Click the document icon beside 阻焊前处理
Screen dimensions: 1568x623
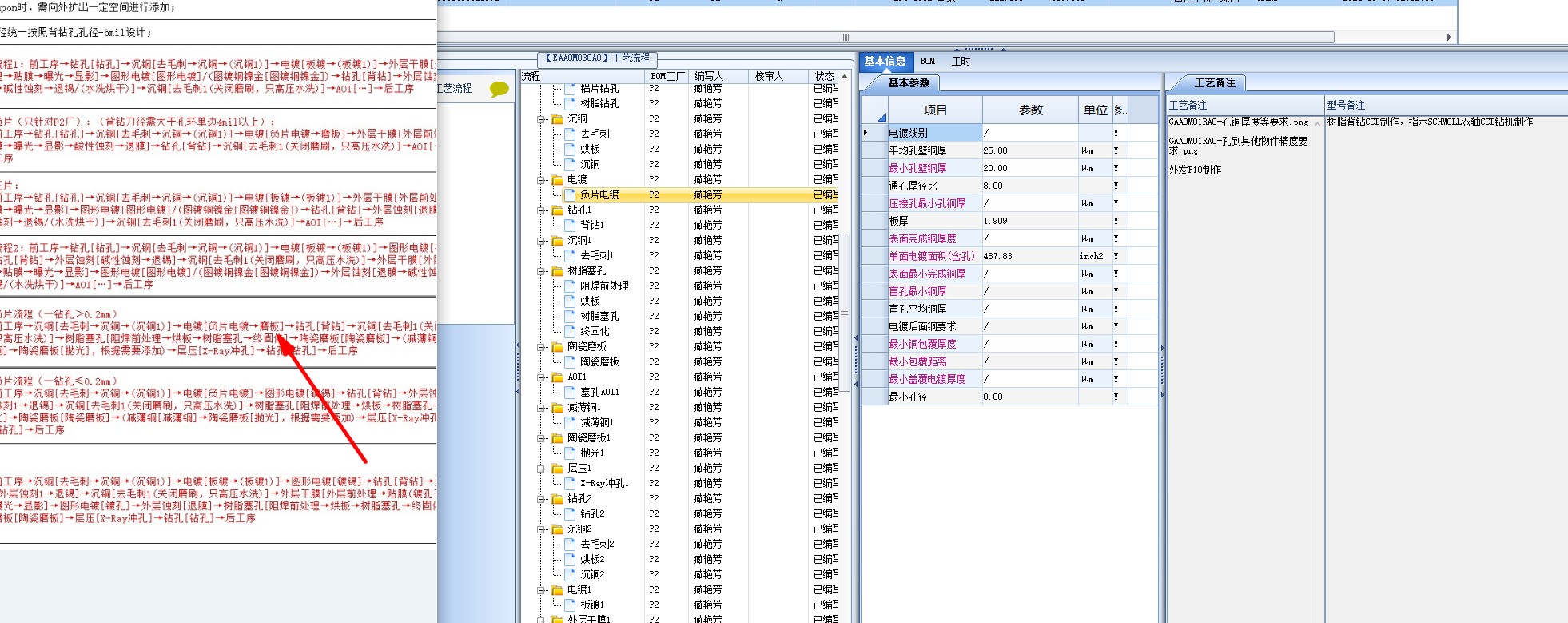click(x=570, y=286)
